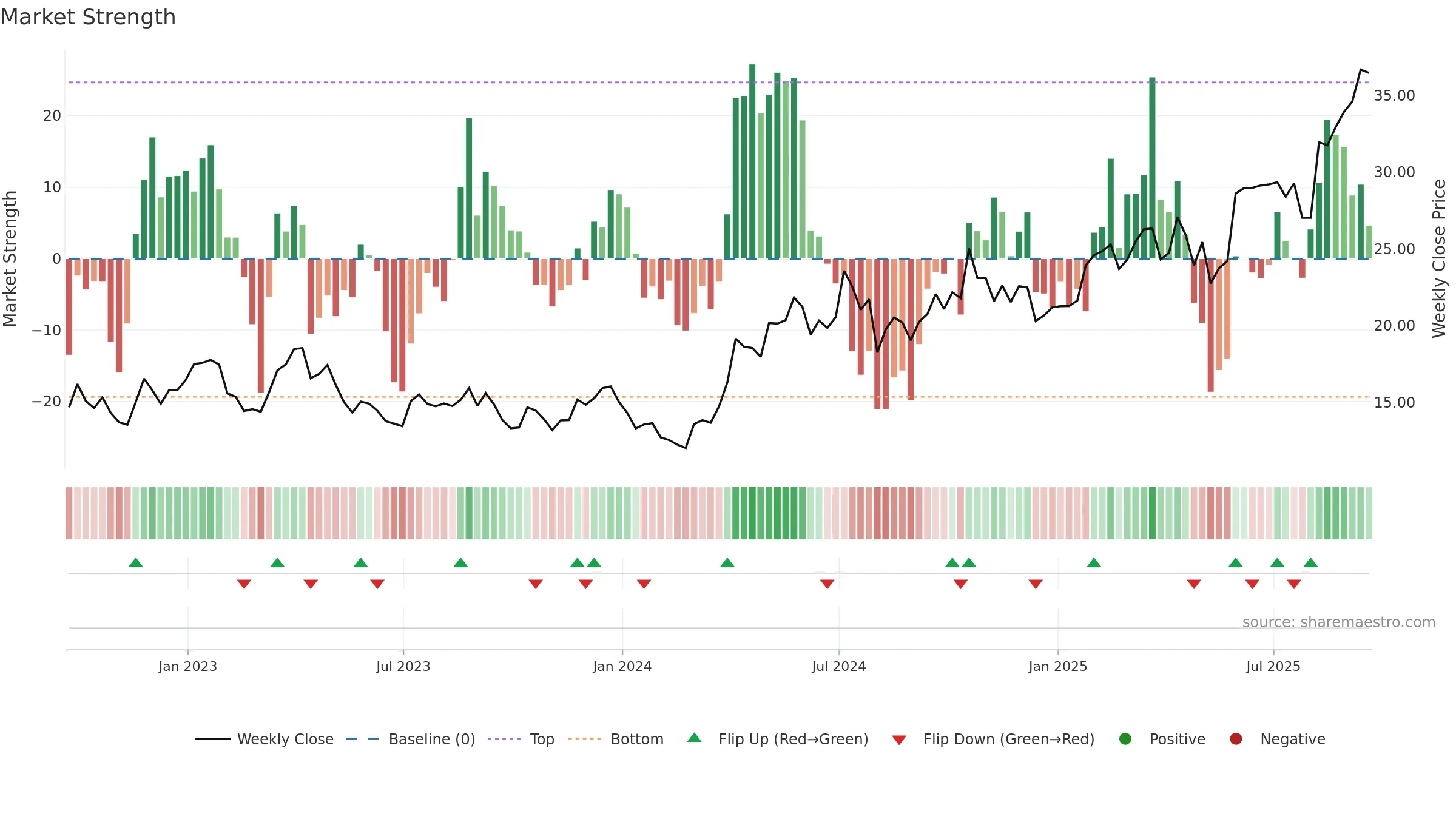Viewport: 1456px width, 819px height.
Task: Select the green flip-up triangle near Aug 2023
Action: coord(460,562)
